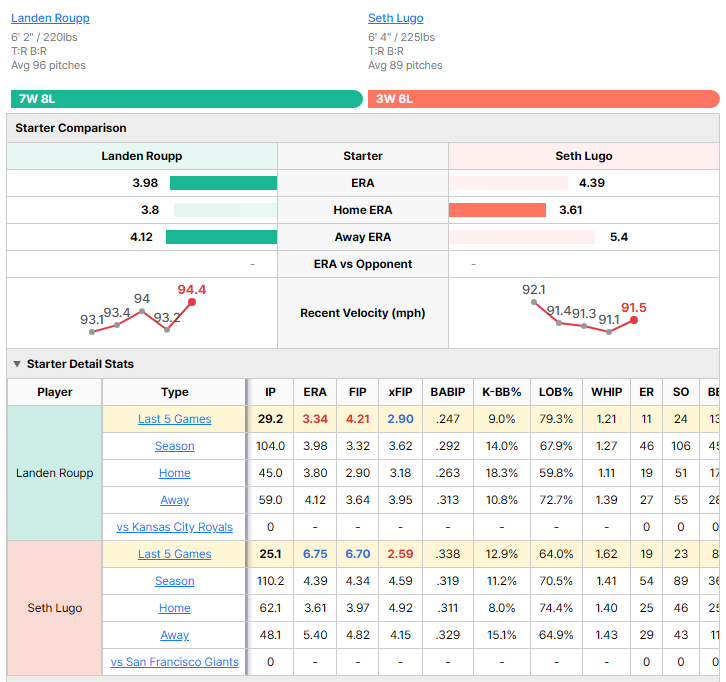Open Landen Roupp's Last 5 Games link

(x=175, y=419)
